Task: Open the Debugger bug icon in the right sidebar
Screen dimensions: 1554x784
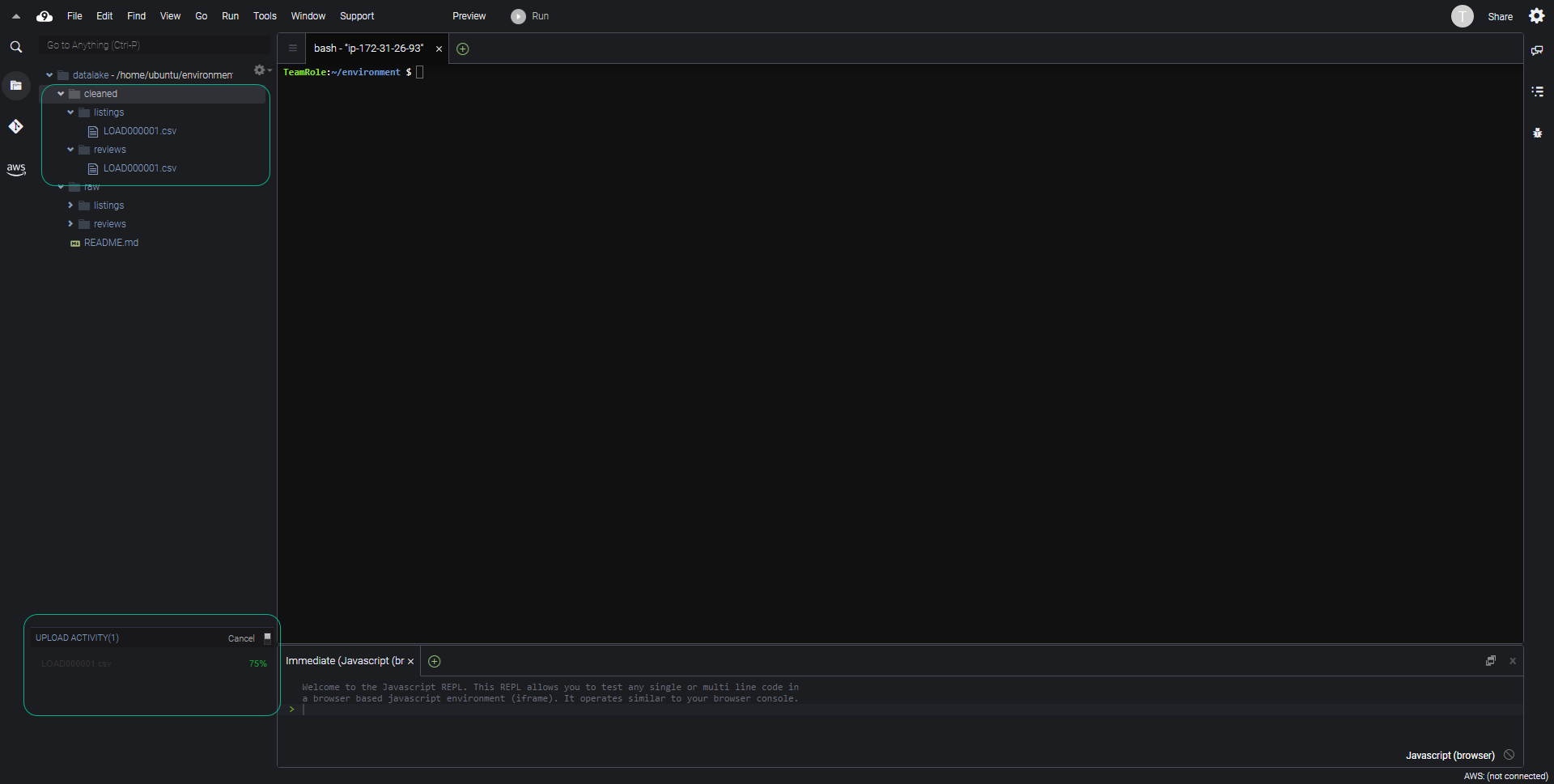Action: point(1537,133)
